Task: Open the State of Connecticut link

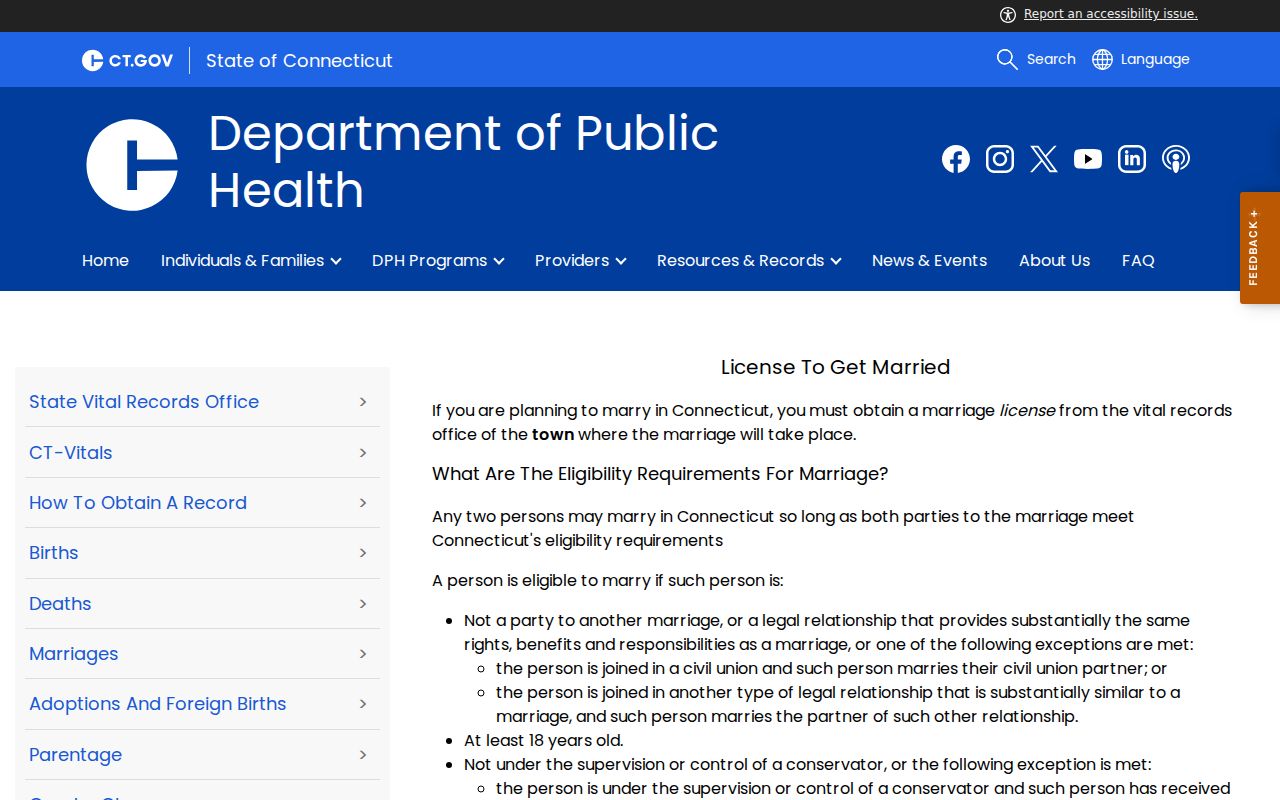Action: [x=299, y=60]
